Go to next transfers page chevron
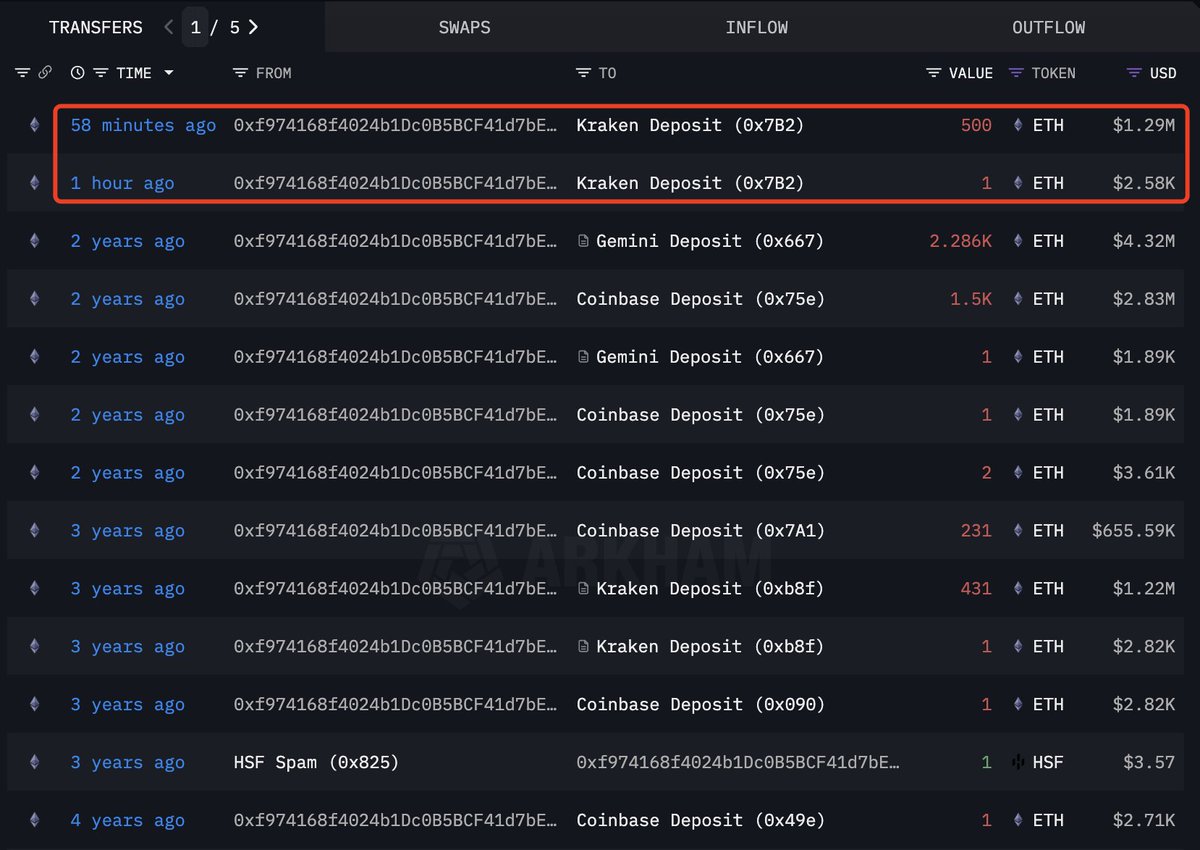 253,27
